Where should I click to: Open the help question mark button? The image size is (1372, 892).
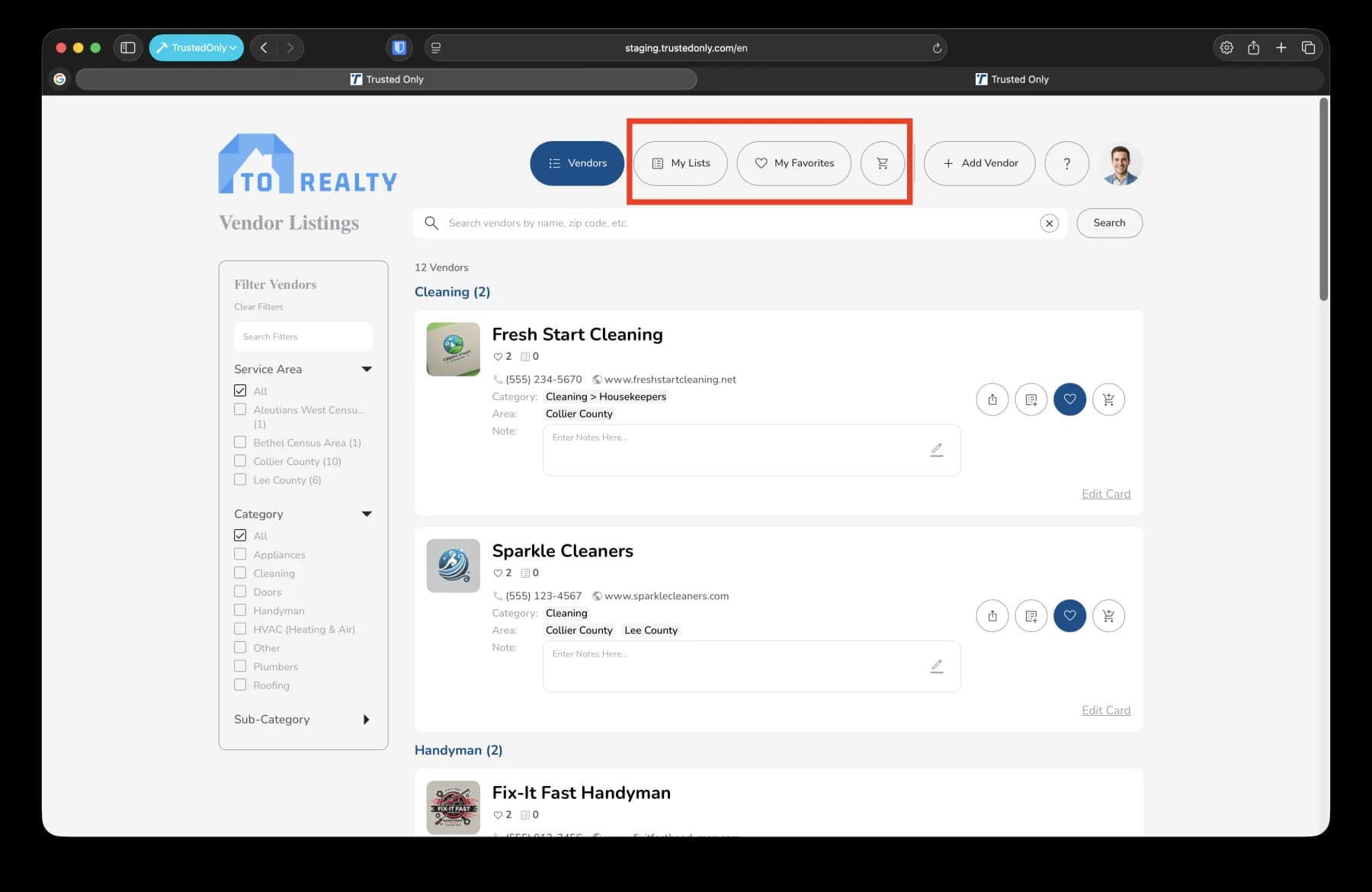click(1066, 163)
